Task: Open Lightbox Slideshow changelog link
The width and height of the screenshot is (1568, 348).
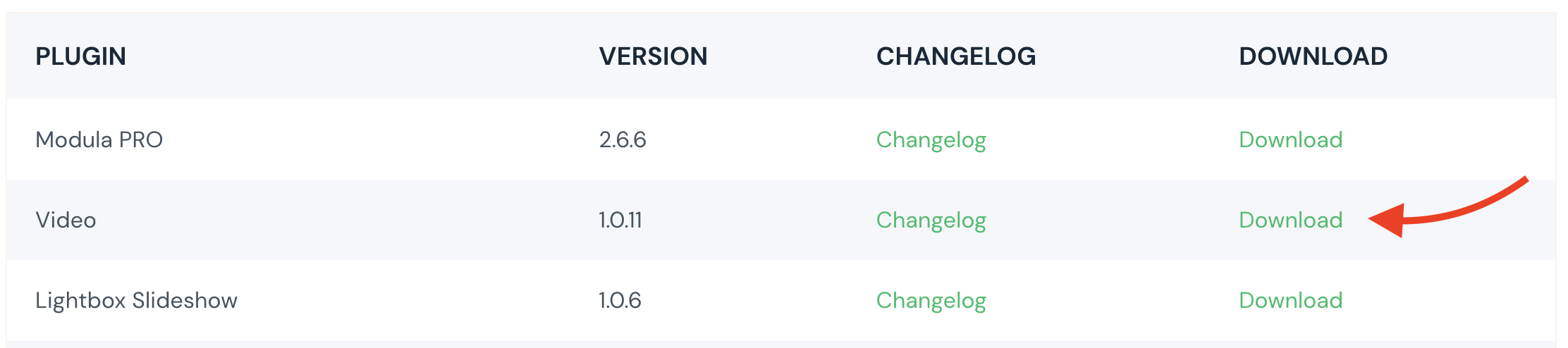Action: [x=931, y=300]
